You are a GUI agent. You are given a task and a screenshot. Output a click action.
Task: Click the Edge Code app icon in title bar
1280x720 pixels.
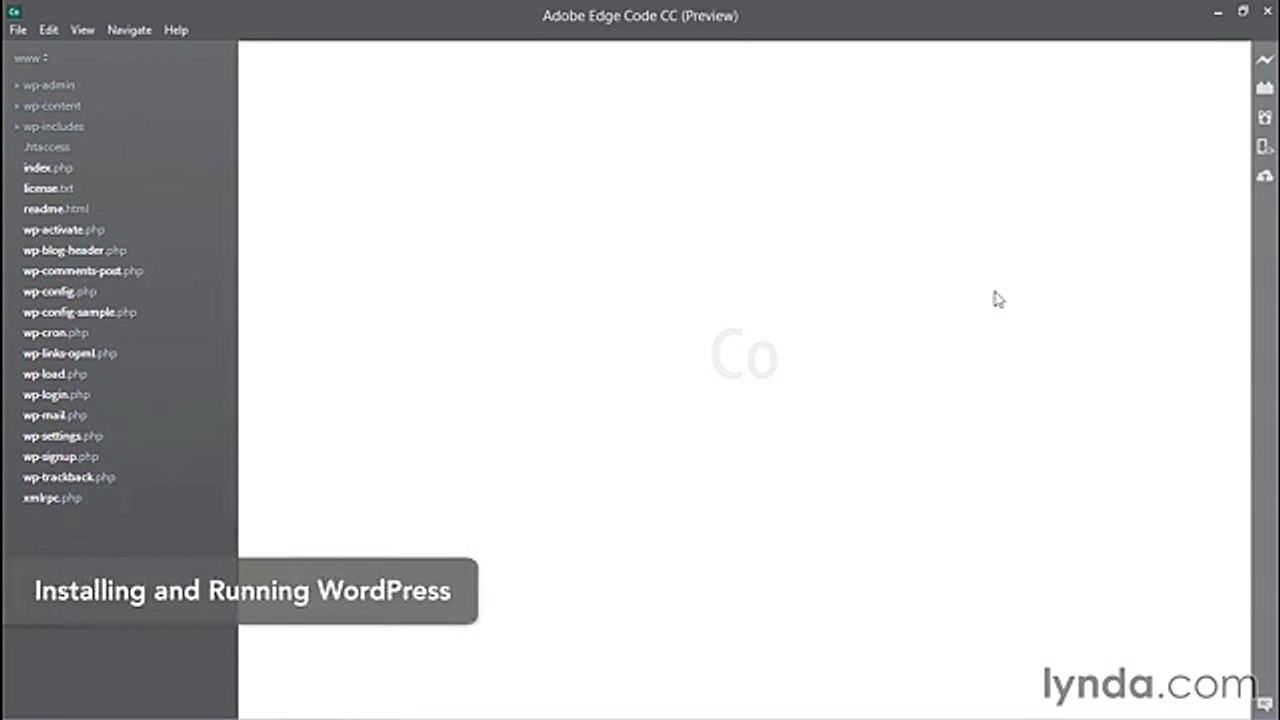(15, 12)
